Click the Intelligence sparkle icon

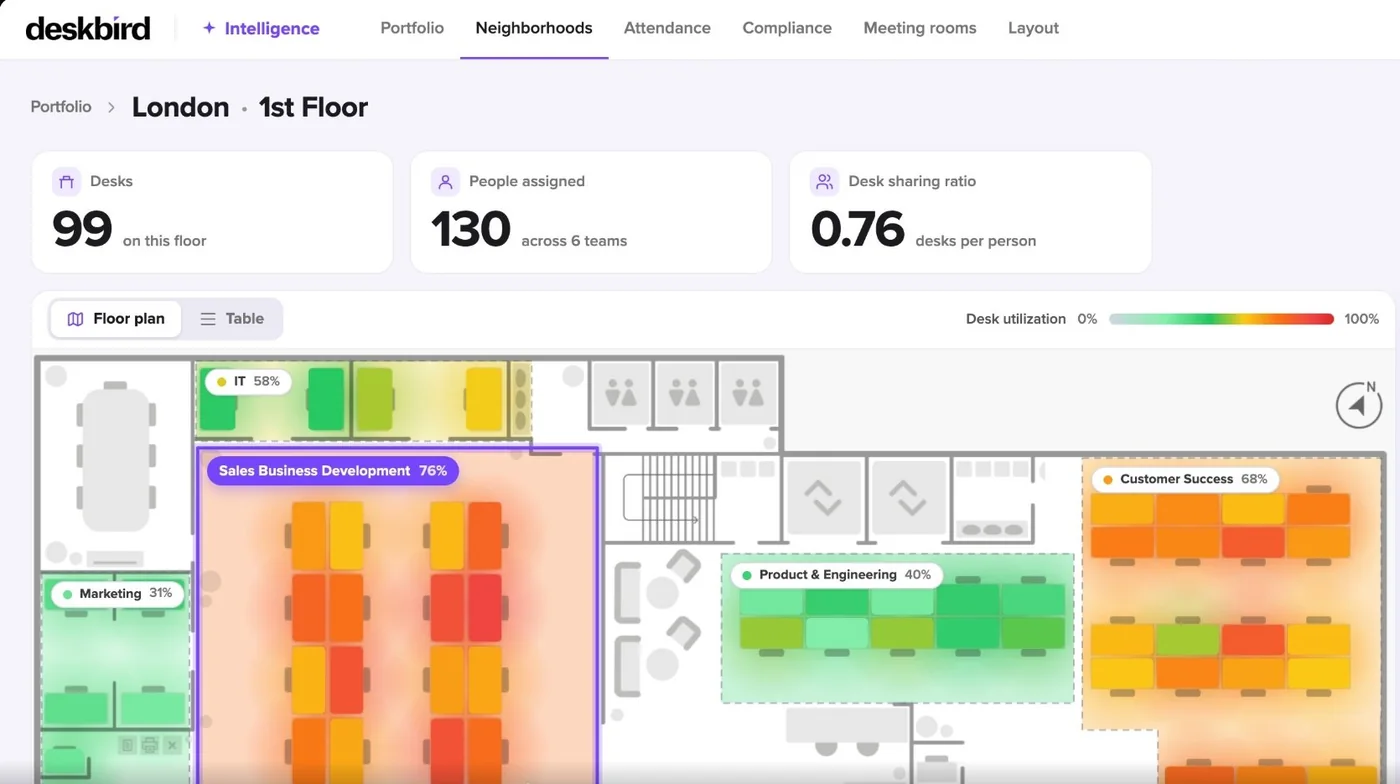click(x=209, y=28)
